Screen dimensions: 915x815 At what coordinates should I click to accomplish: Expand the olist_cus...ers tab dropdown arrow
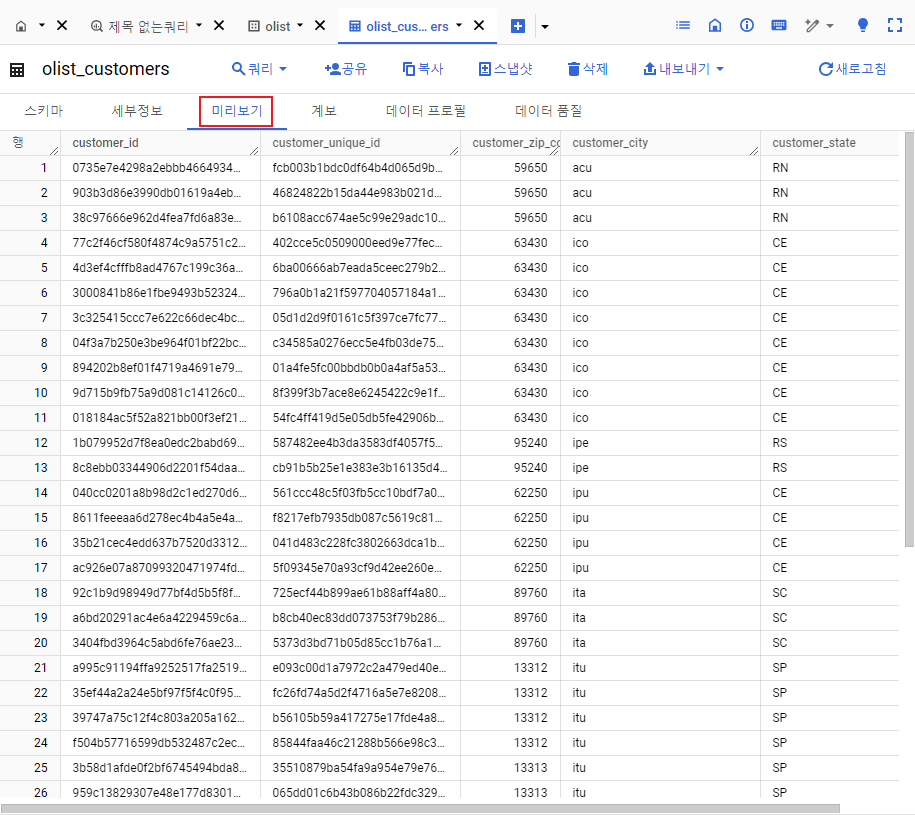point(459,26)
